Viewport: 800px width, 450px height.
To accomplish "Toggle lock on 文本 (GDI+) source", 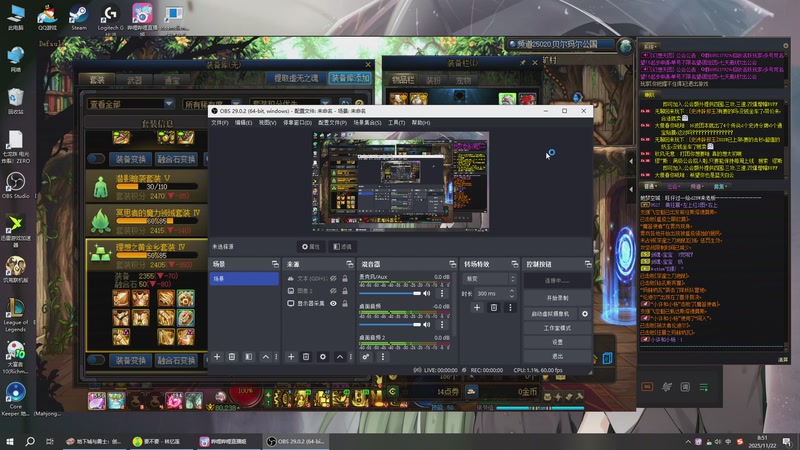I will tap(345, 279).
